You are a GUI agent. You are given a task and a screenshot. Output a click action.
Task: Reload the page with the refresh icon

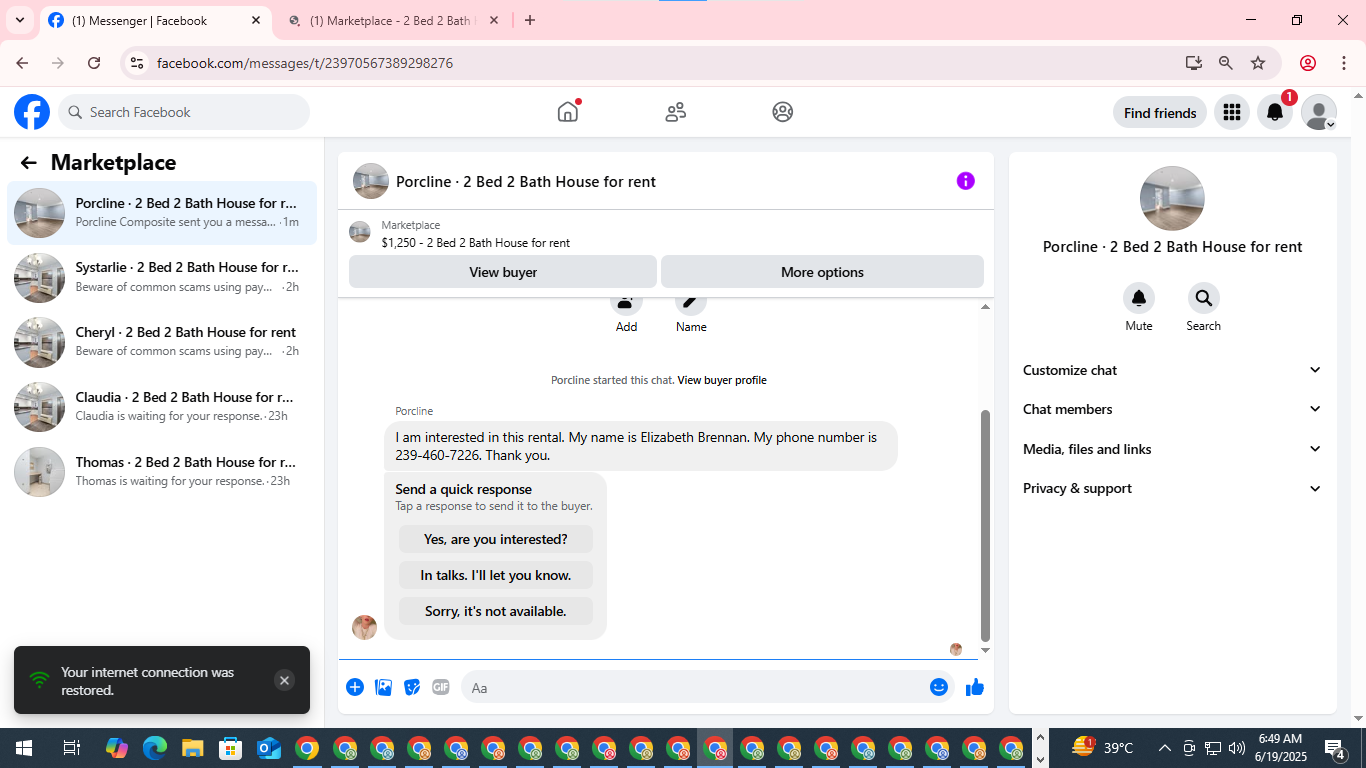click(x=94, y=63)
